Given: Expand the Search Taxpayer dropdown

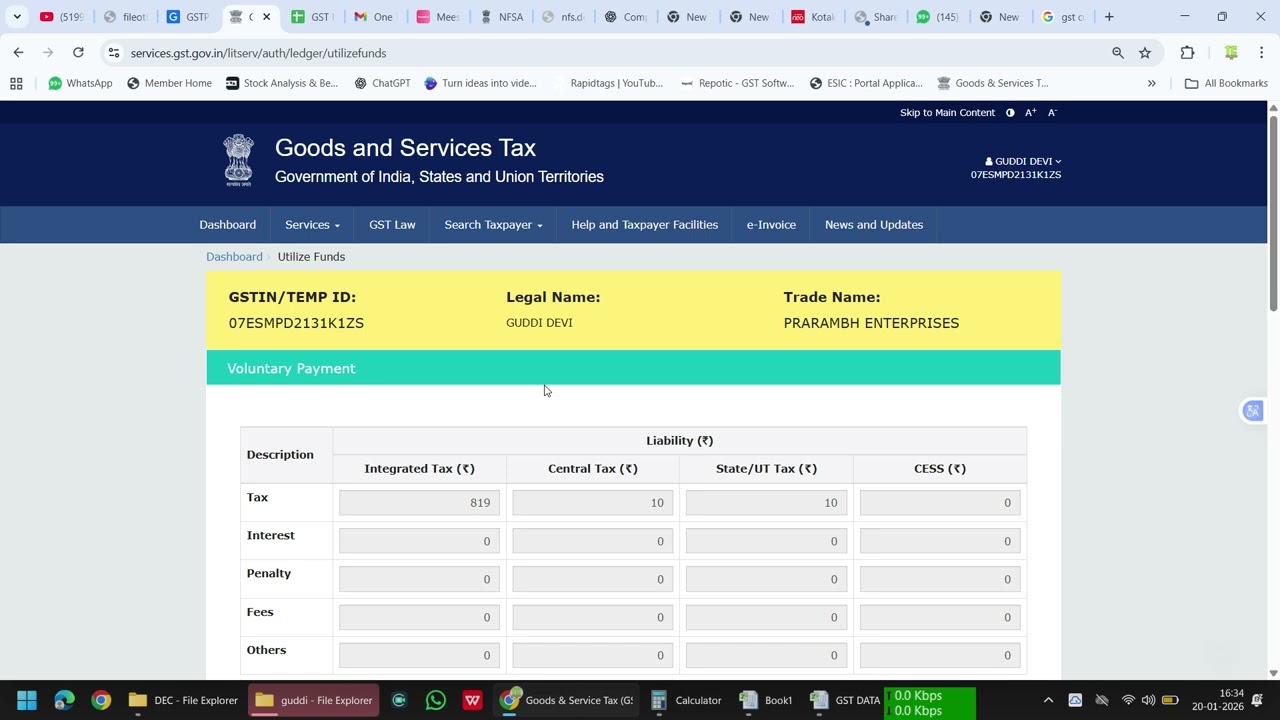Looking at the screenshot, I should point(493,225).
